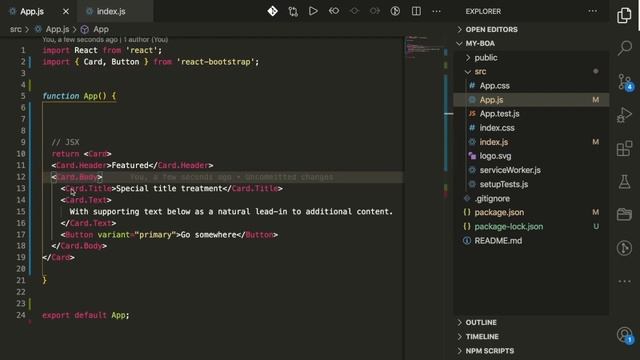Open App.css in the explorer
Viewport: 640px width, 360px height.
tap(494, 86)
